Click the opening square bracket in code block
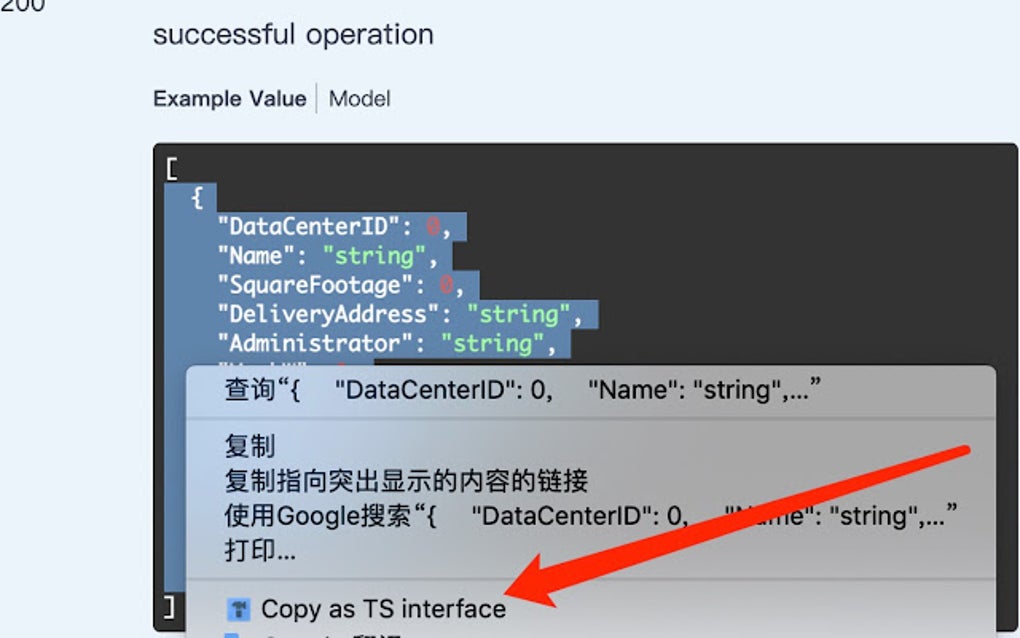 pos(172,169)
